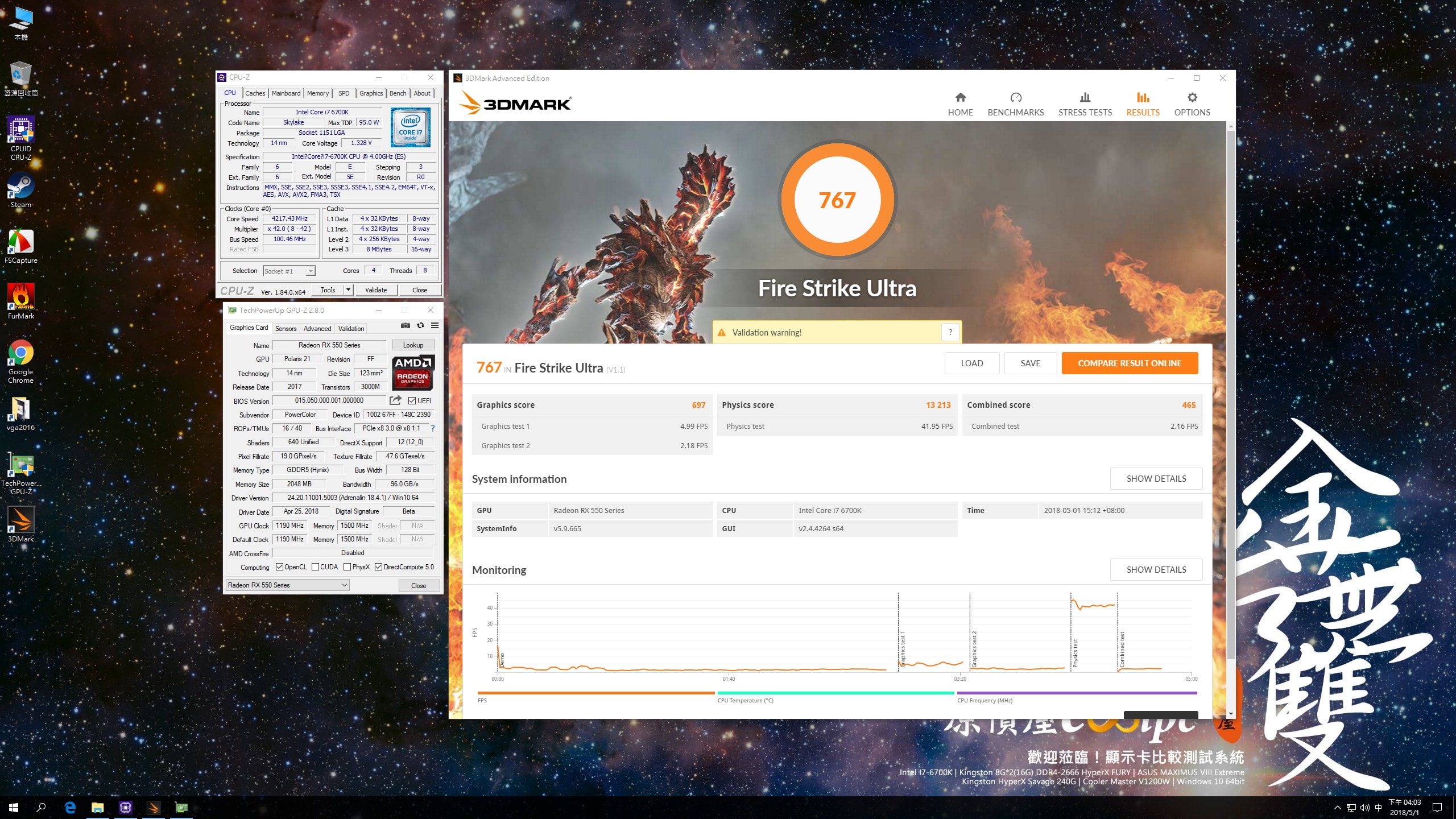This screenshot has width=1456, height=819.
Task: Launch Microsoft Edge from taskbar
Action: [x=70, y=807]
